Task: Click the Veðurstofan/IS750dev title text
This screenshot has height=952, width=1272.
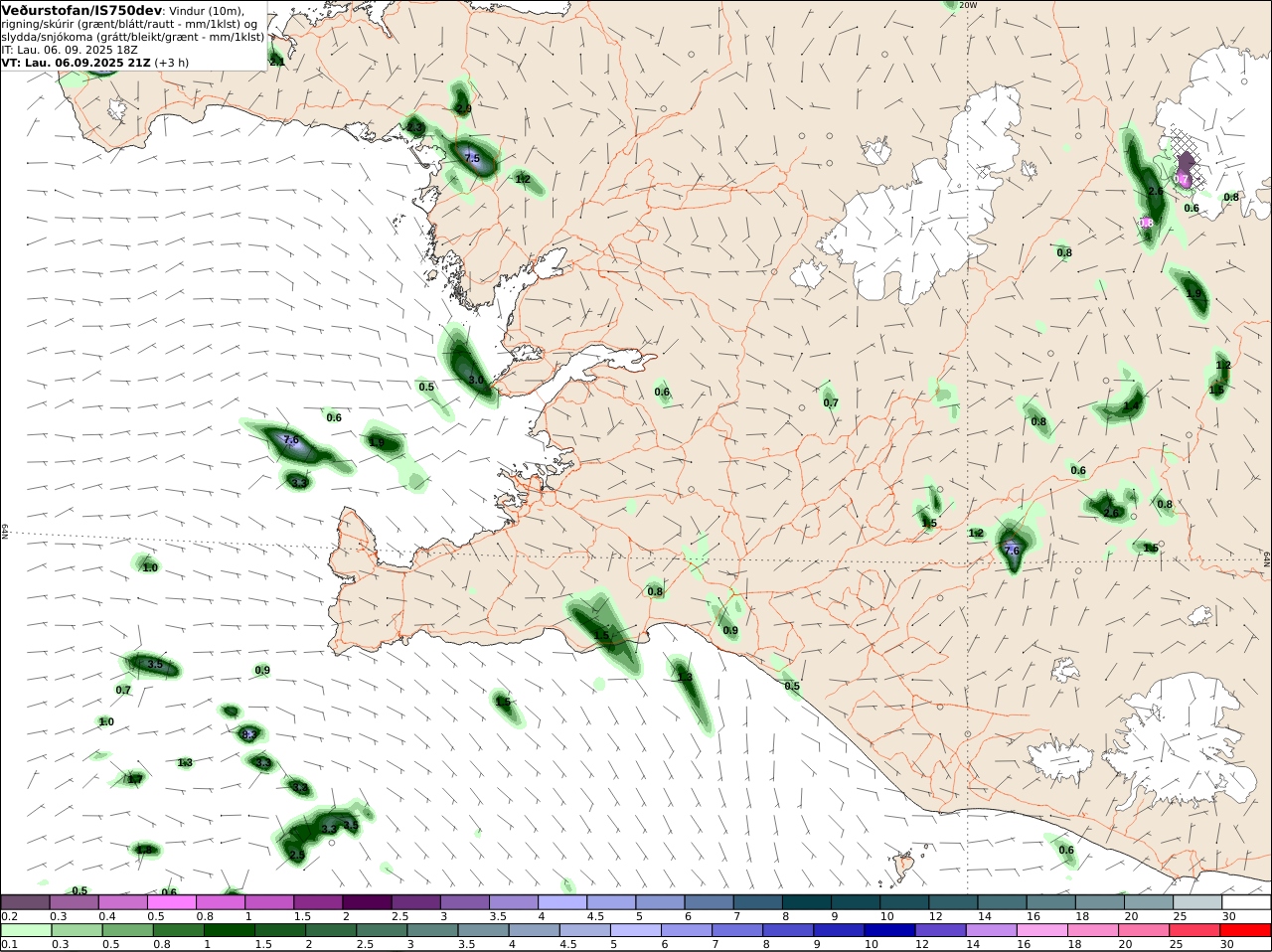Action: 81,10
